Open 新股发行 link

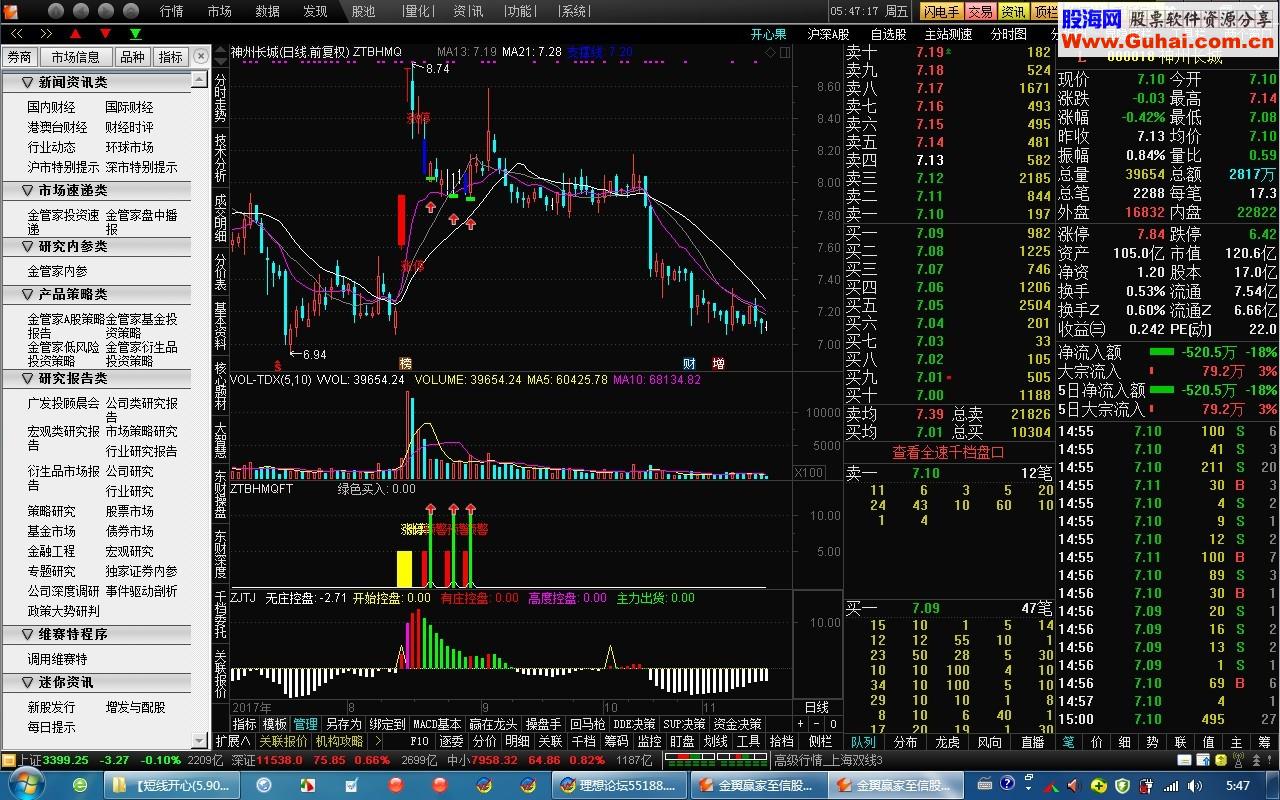pos(51,707)
